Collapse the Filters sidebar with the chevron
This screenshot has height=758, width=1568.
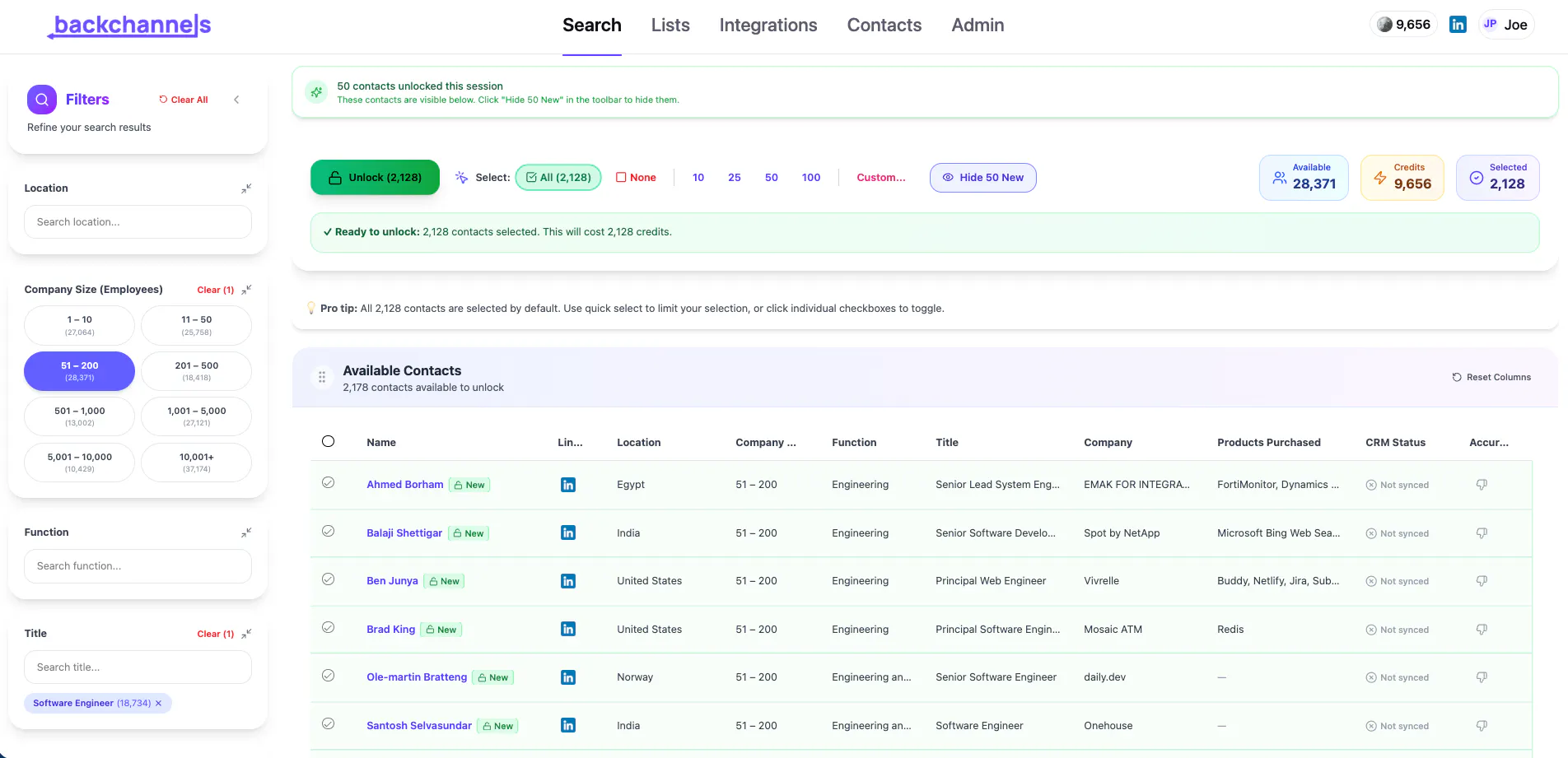236,100
